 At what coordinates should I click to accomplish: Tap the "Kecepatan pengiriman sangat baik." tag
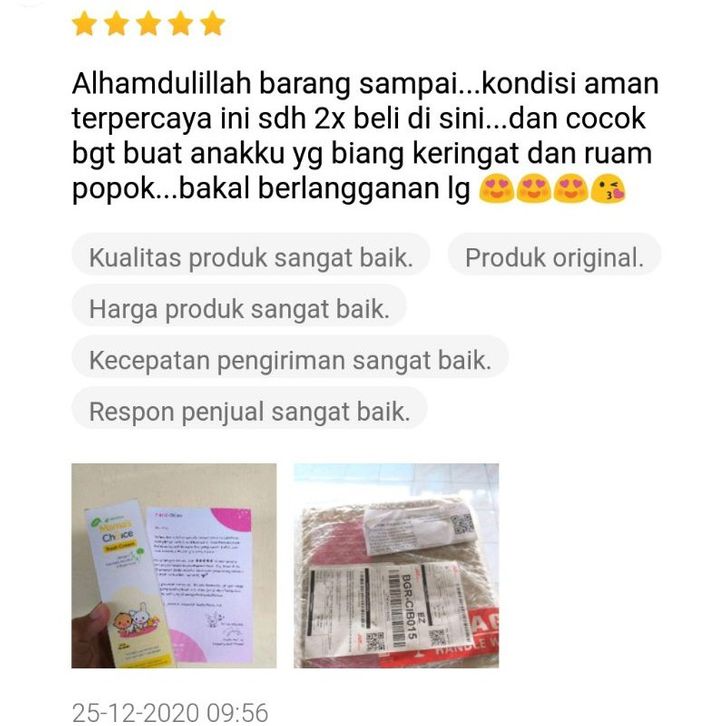pyautogui.click(x=290, y=360)
